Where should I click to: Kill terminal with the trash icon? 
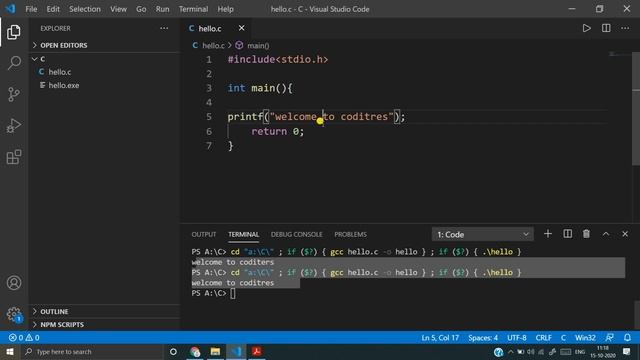pyautogui.click(x=587, y=234)
